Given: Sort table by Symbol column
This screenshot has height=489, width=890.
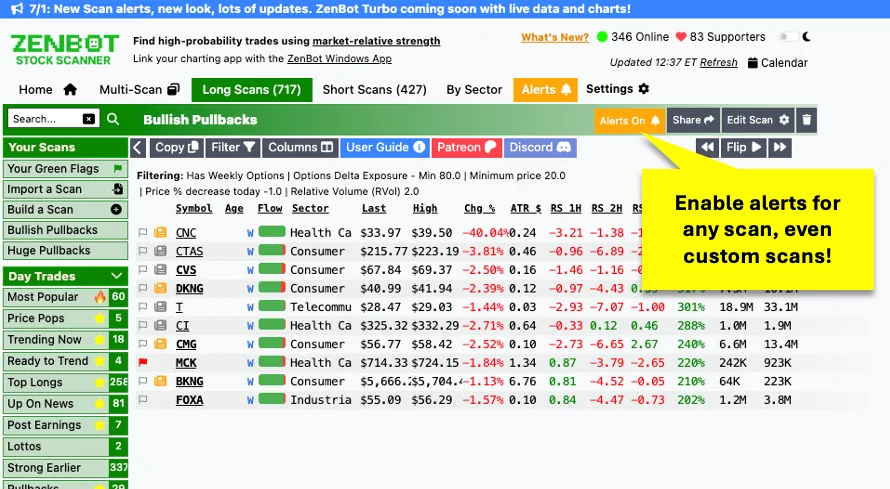Looking at the screenshot, I should [194, 209].
